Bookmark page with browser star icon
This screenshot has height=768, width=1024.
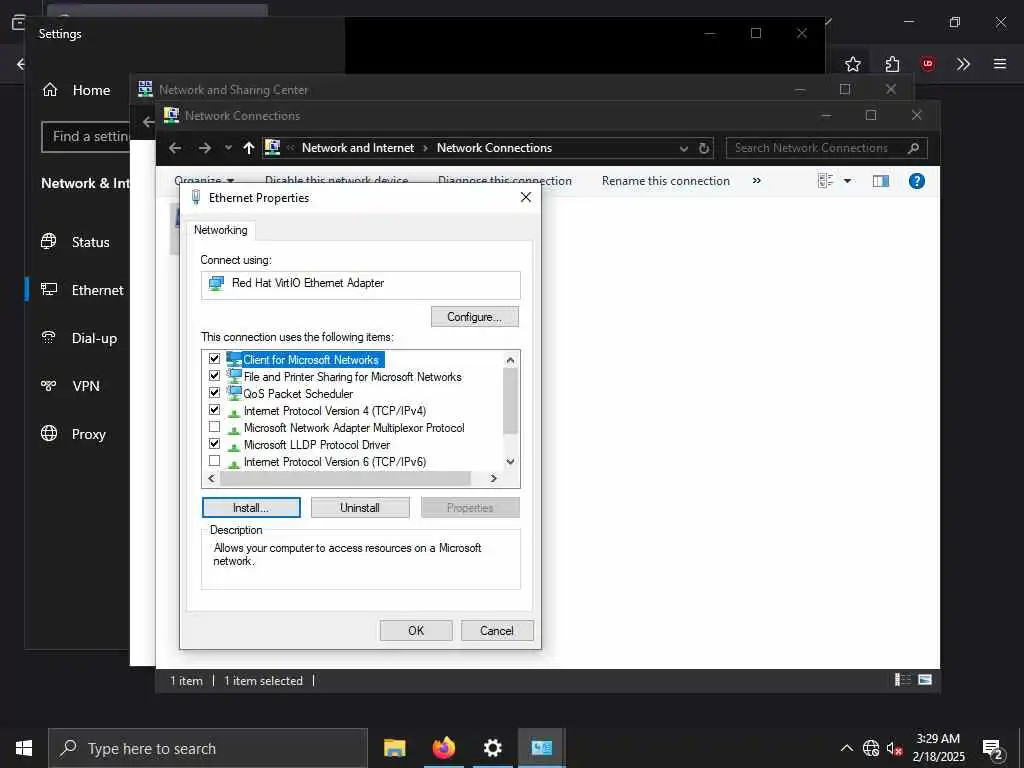click(852, 64)
